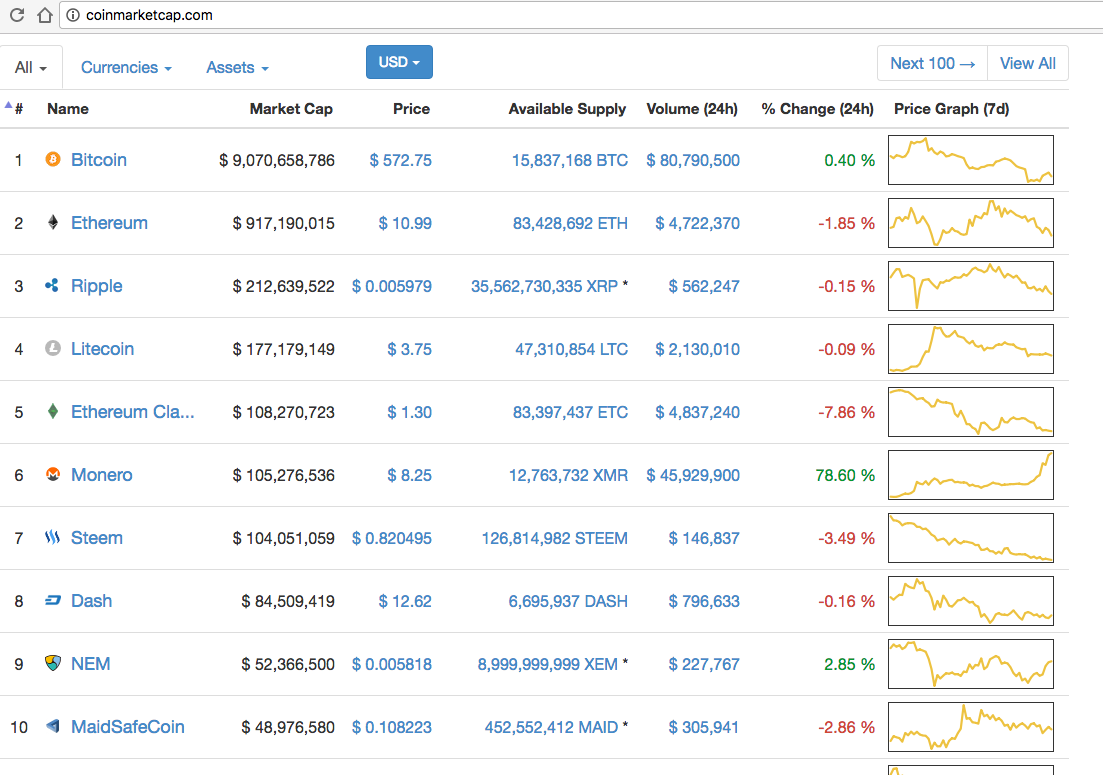This screenshot has width=1103, height=775.
Task: Expand the Currencies dropdown
Action: 127,68
